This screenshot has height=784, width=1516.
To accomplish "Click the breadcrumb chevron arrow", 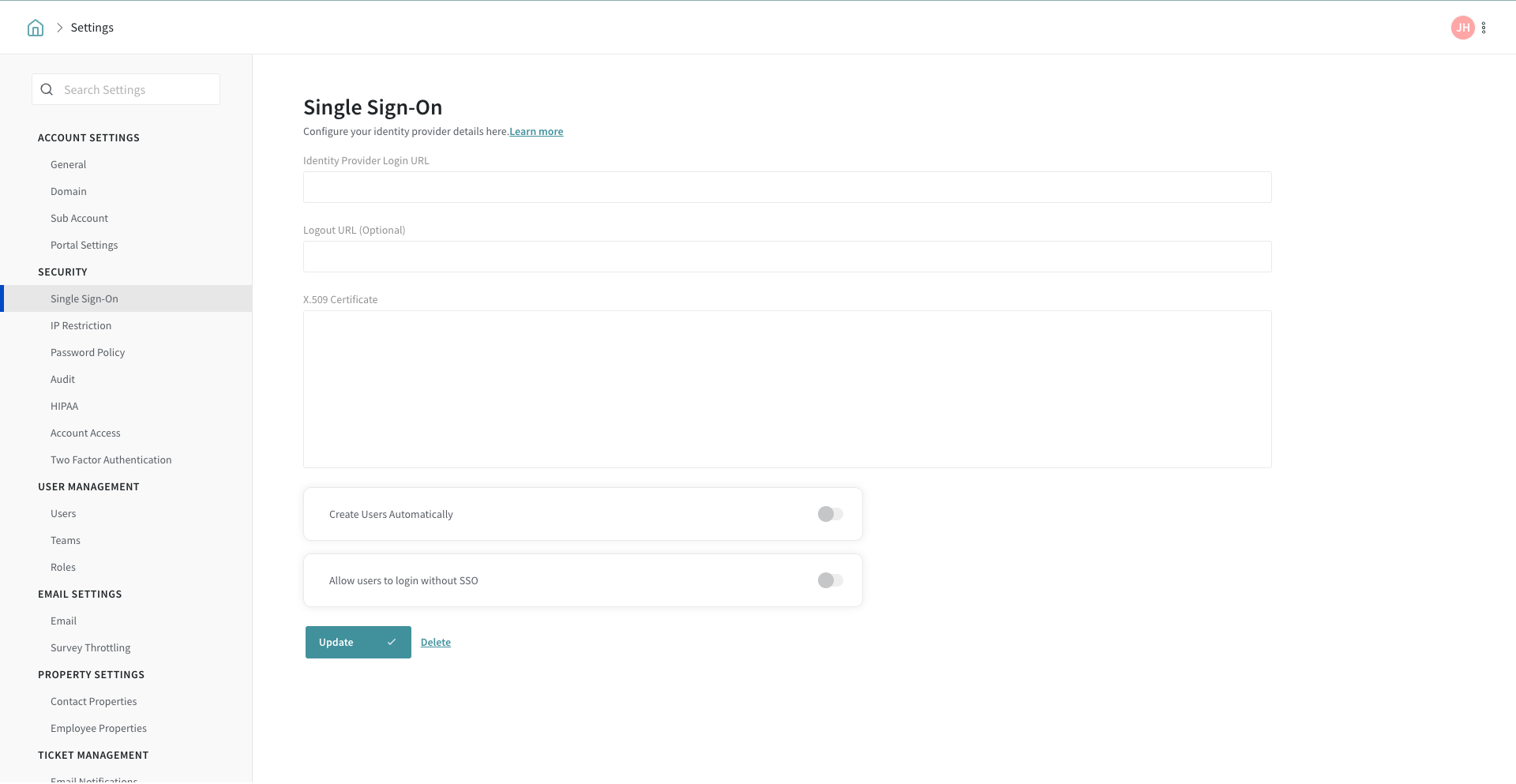I will (x=59, y=28).
